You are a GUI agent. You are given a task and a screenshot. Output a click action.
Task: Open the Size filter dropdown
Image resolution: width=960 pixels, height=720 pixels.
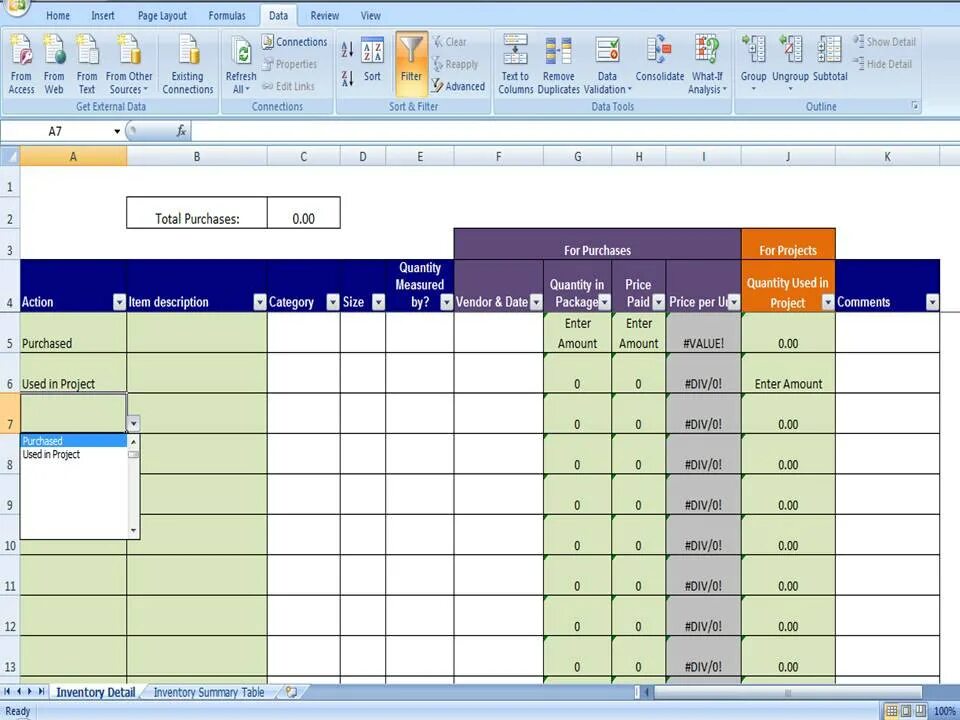(x=378, y=302)
